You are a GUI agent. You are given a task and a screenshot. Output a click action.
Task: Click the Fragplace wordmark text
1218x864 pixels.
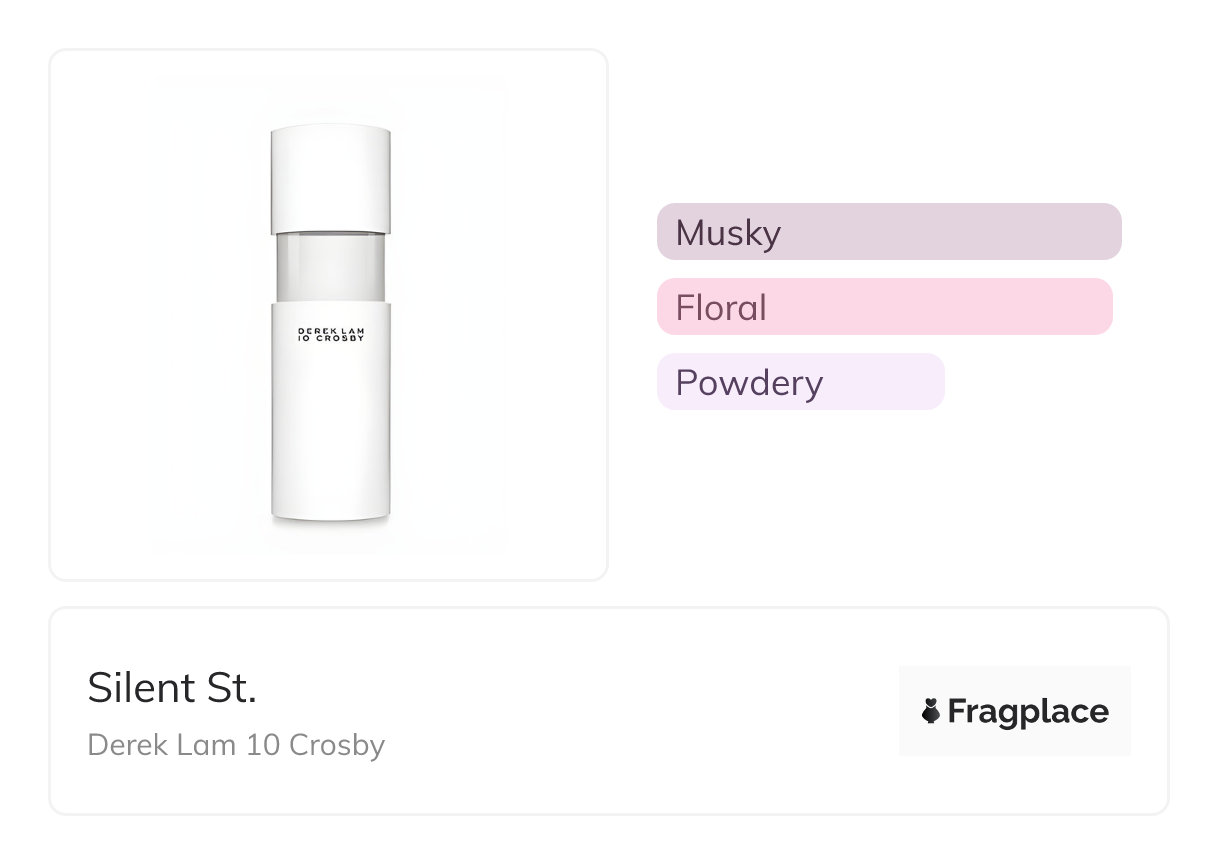click(1028, 712)
